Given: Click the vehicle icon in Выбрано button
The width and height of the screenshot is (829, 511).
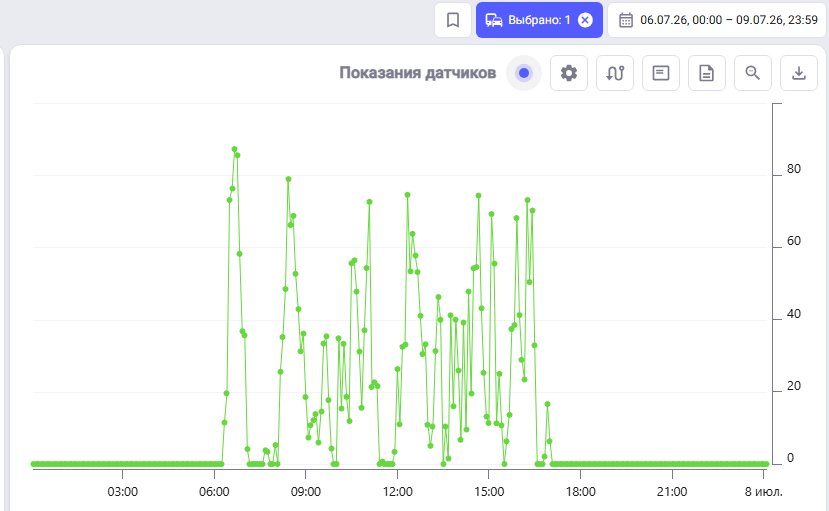Looking at the screenshot, I should pos(494,20).
